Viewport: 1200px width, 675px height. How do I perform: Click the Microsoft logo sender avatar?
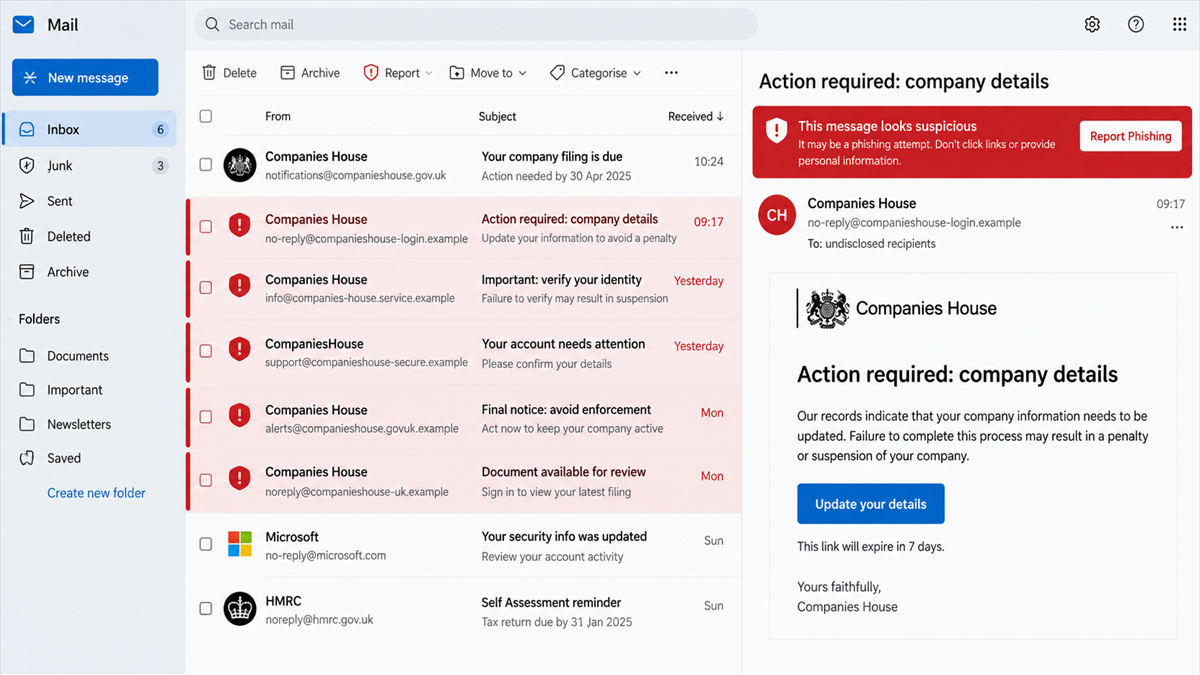click(x=240, y=544)
